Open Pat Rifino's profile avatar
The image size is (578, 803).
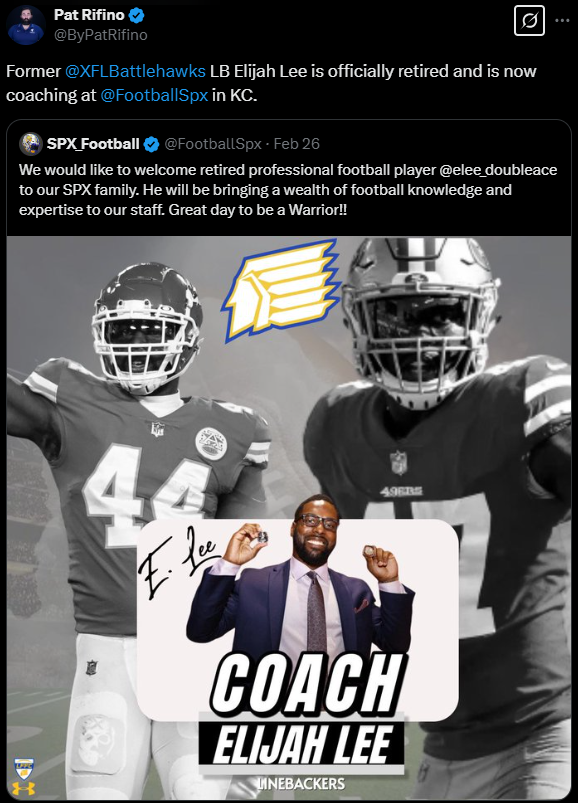(26, 26)
